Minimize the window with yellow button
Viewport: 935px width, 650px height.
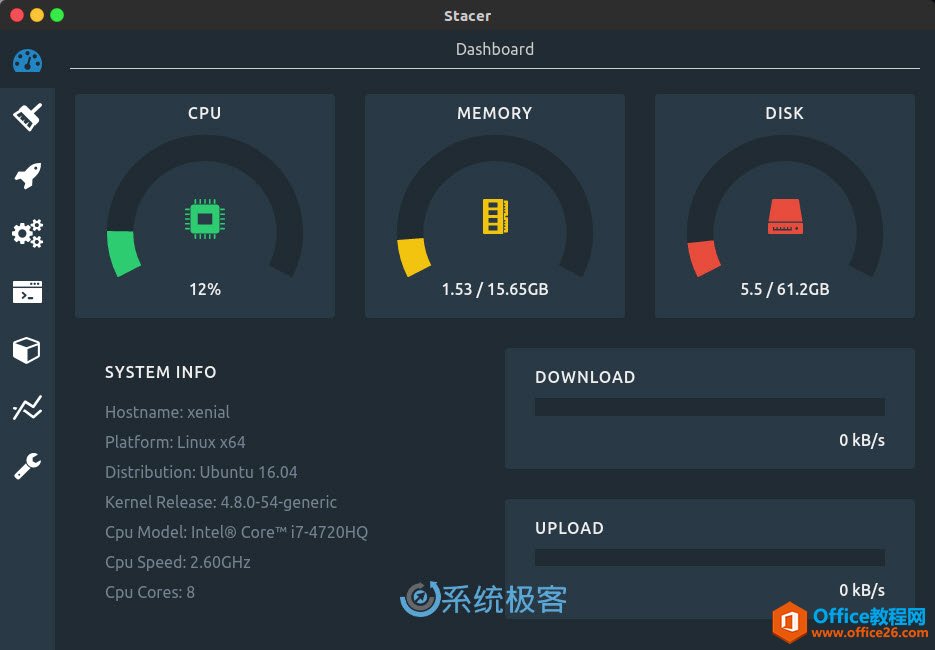point(37,15)
